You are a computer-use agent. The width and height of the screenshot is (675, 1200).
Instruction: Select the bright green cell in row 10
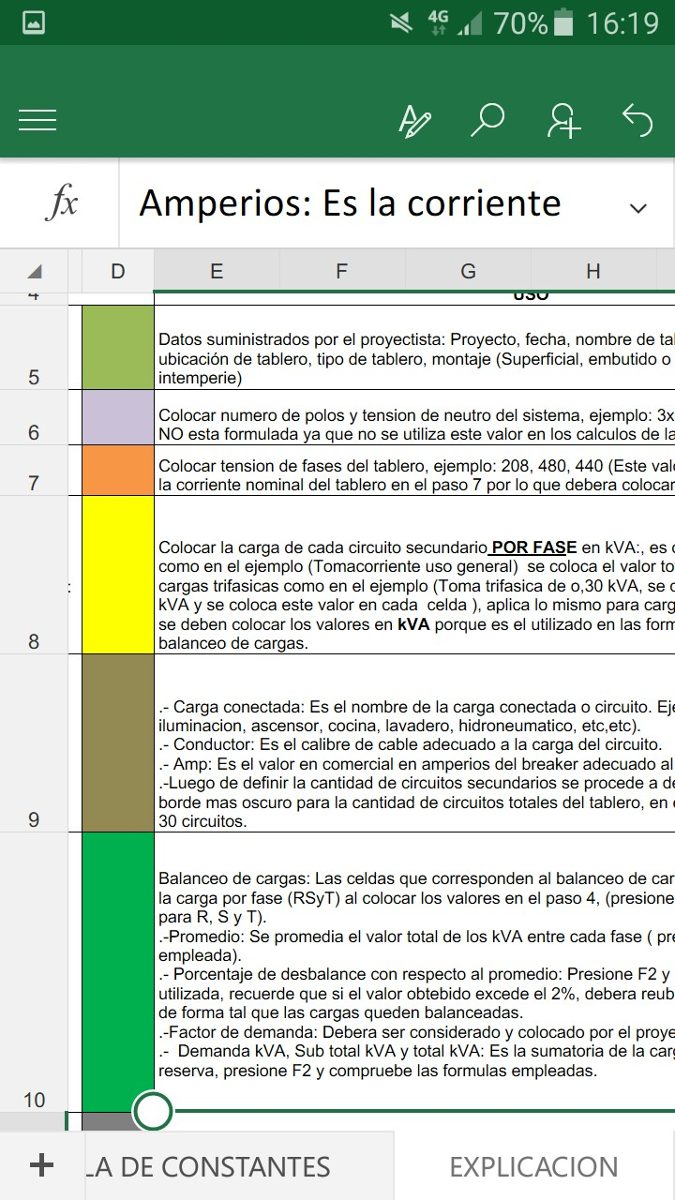118,971
